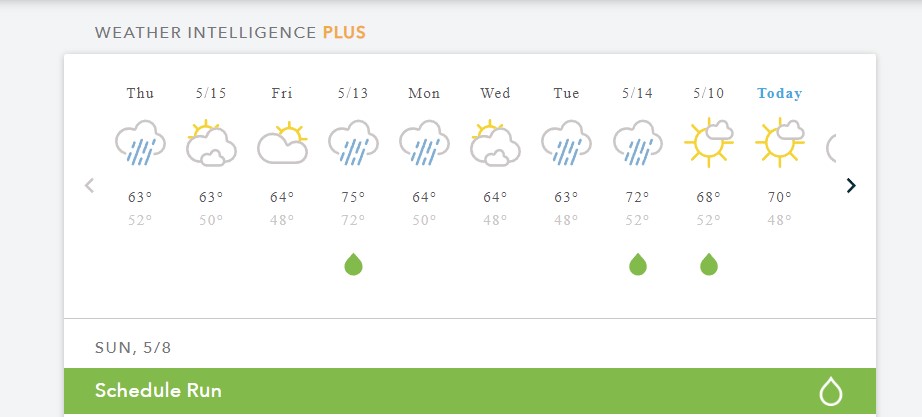Expand the Schedule Run green bar

(470, 391)
